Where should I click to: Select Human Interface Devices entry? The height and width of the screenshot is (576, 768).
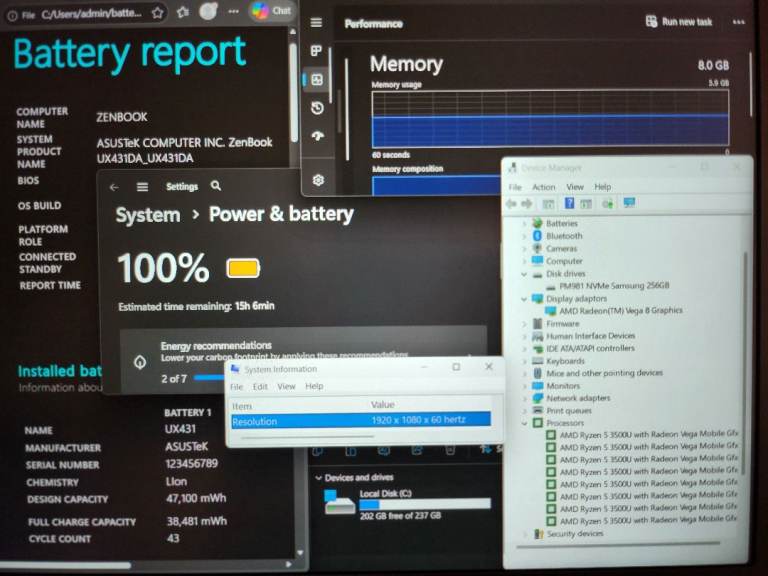590,336
